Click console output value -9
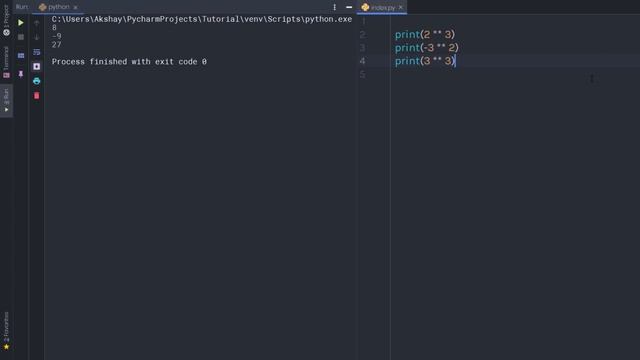 pos(57,36)
